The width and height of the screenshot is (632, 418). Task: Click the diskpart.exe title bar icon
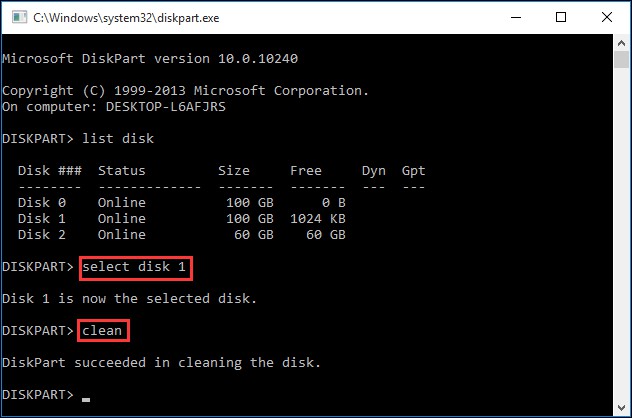pos(19,17)
